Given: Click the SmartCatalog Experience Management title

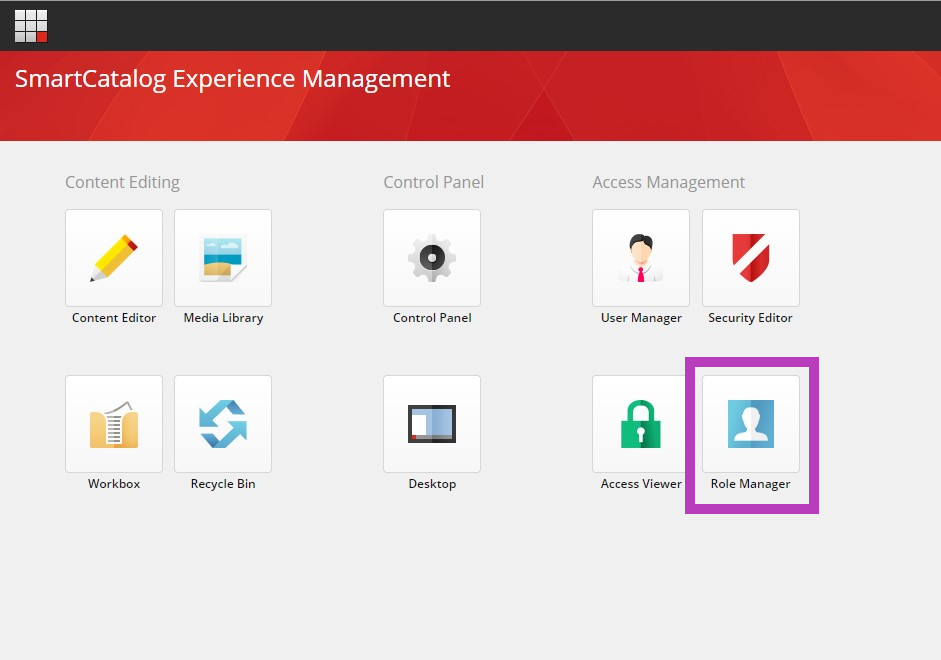Looking at the screenshot, I should click(232, 79).
